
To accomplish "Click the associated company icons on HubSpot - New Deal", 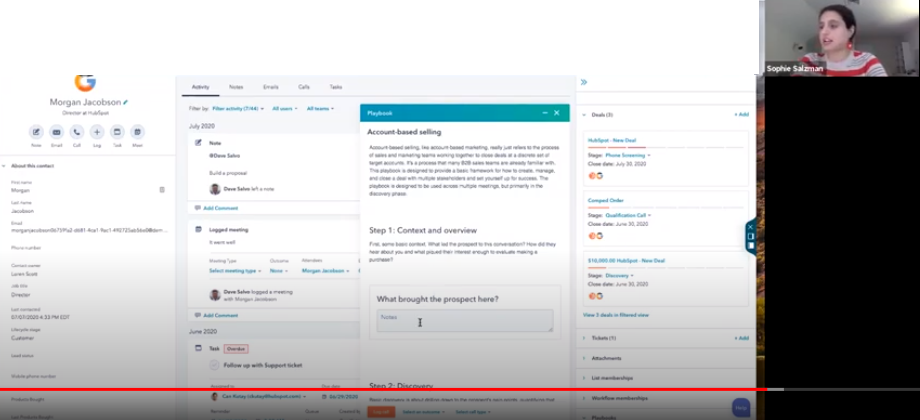I will click(x=596, y=176).
